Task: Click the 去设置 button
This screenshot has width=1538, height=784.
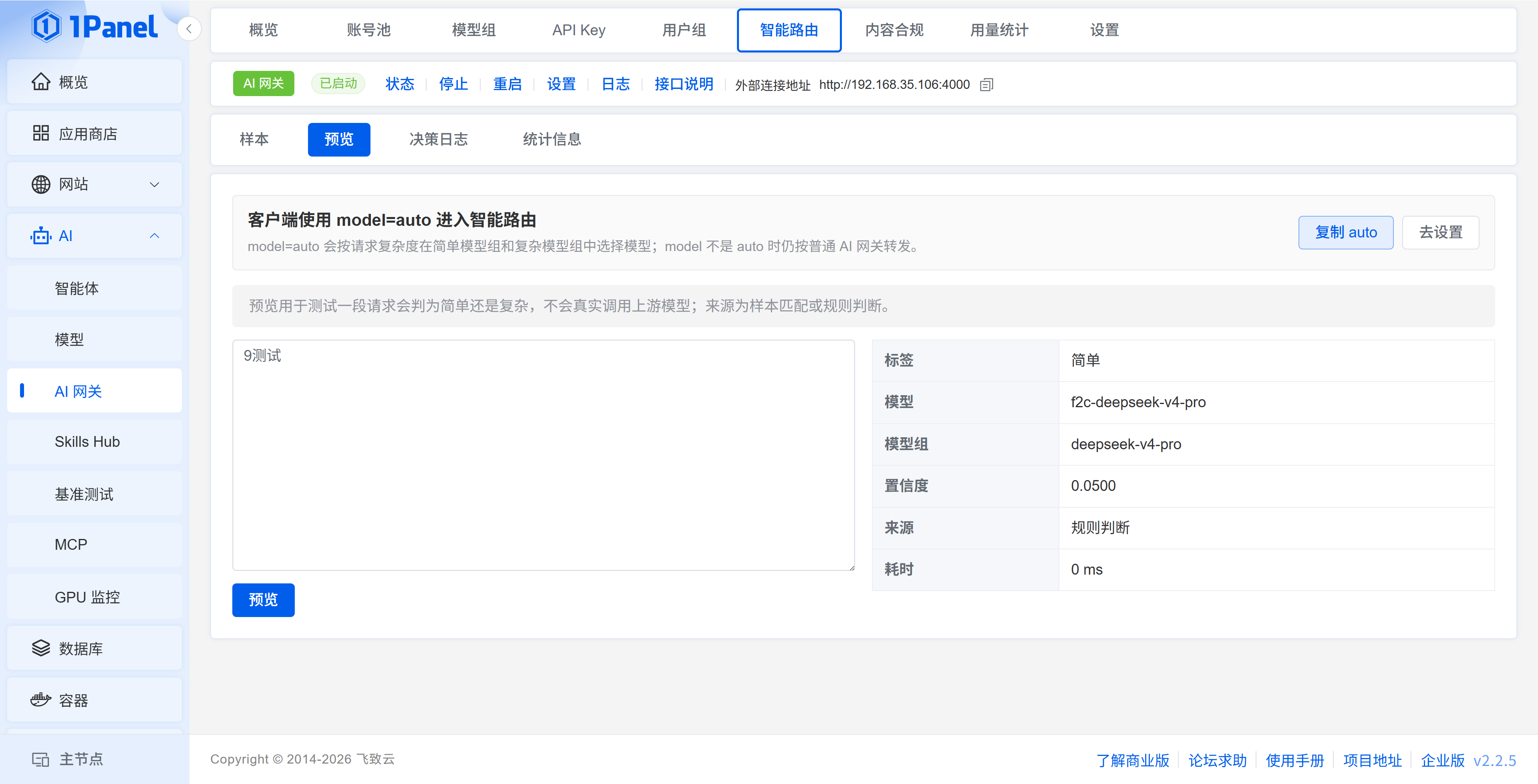Action: [x=1440, y=232]
